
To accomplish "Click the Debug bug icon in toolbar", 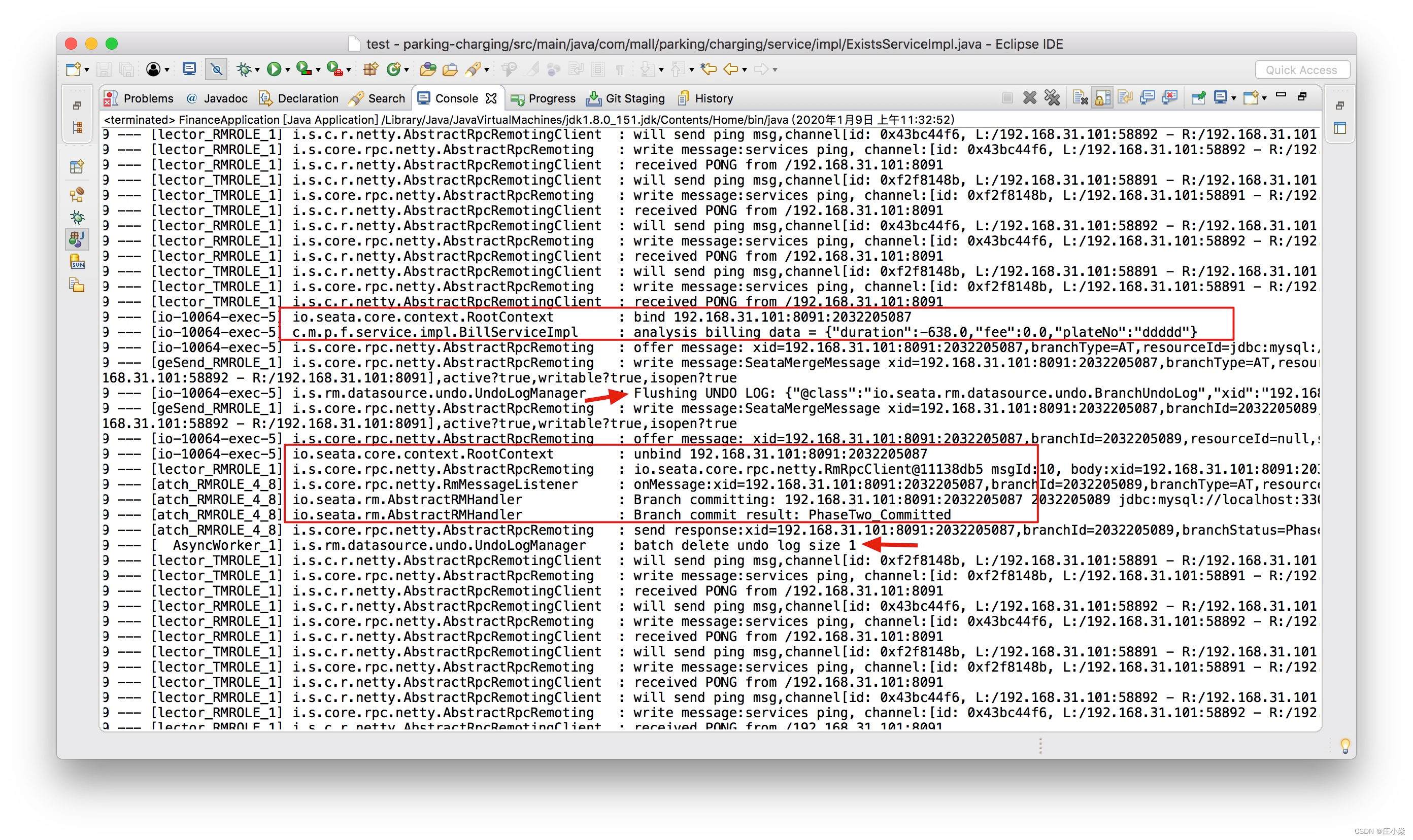I will point(244,69).
